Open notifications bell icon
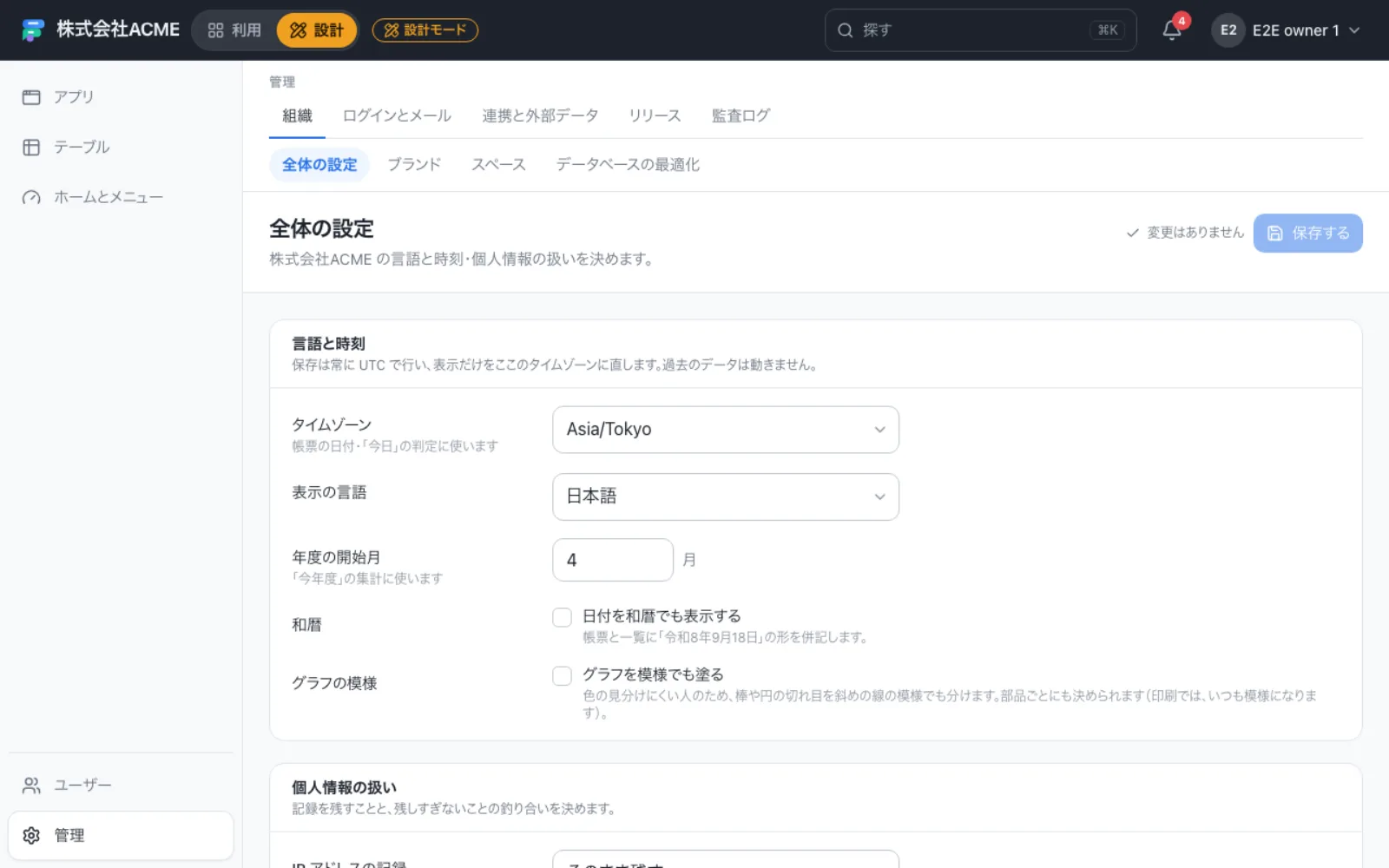The width and height of the screenshot is (1389, 868). (x=1172, y=30)
